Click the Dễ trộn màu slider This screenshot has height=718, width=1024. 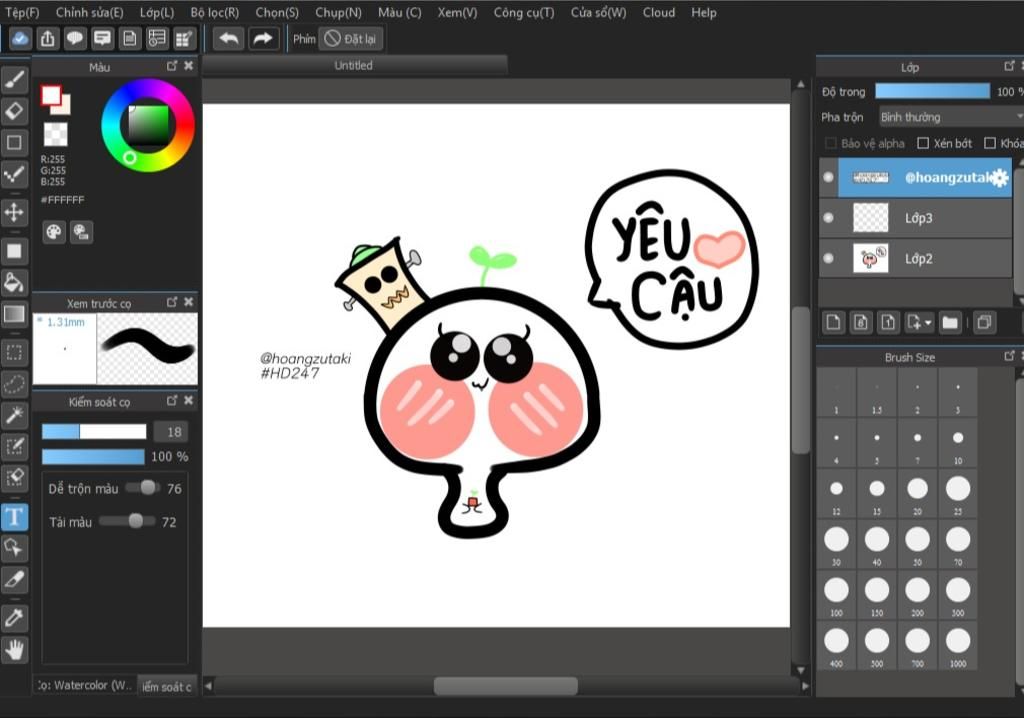(143, 487)
